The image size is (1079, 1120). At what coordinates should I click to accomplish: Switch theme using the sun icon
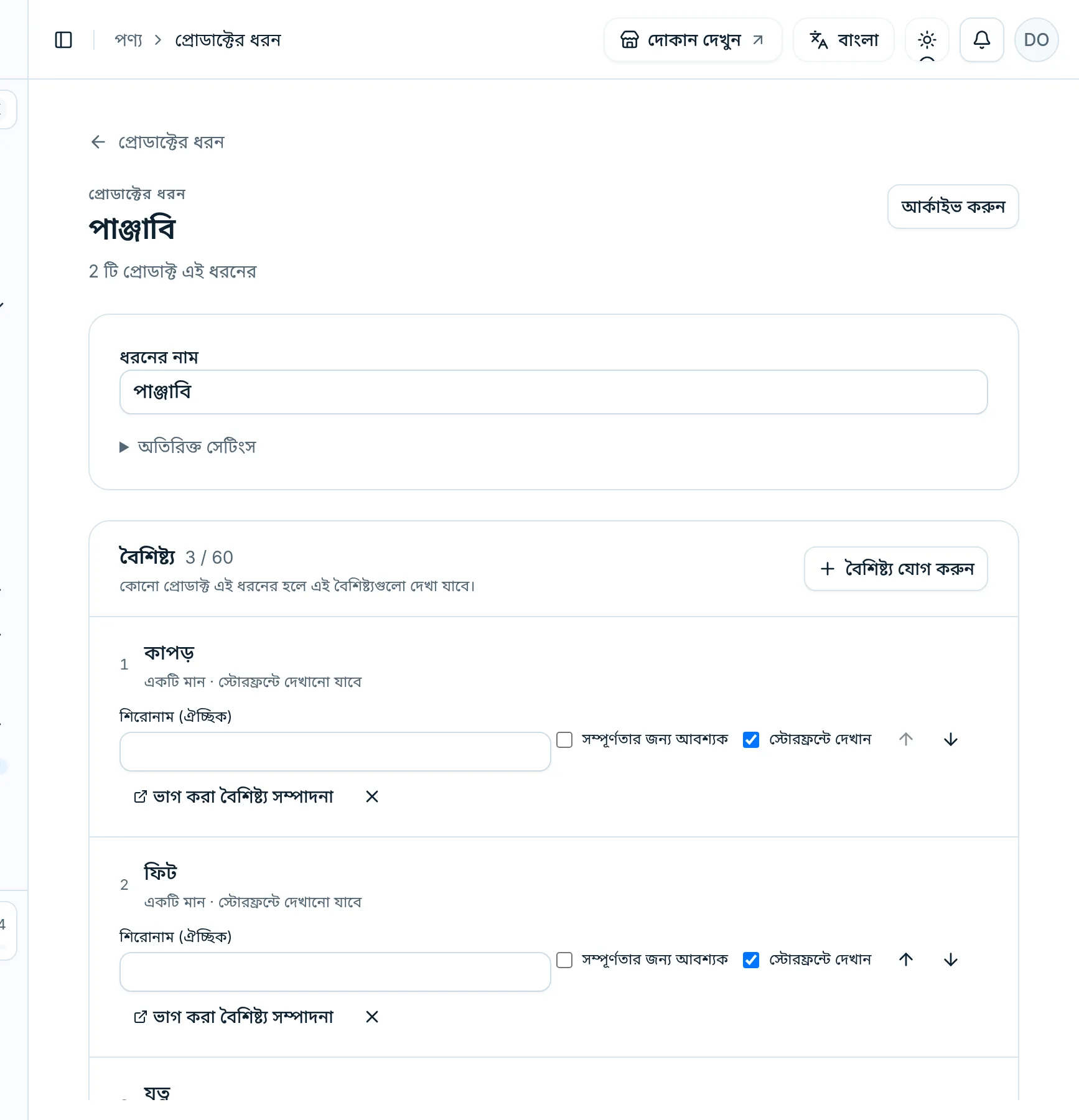pyautogui.click(x=927, y=40)
